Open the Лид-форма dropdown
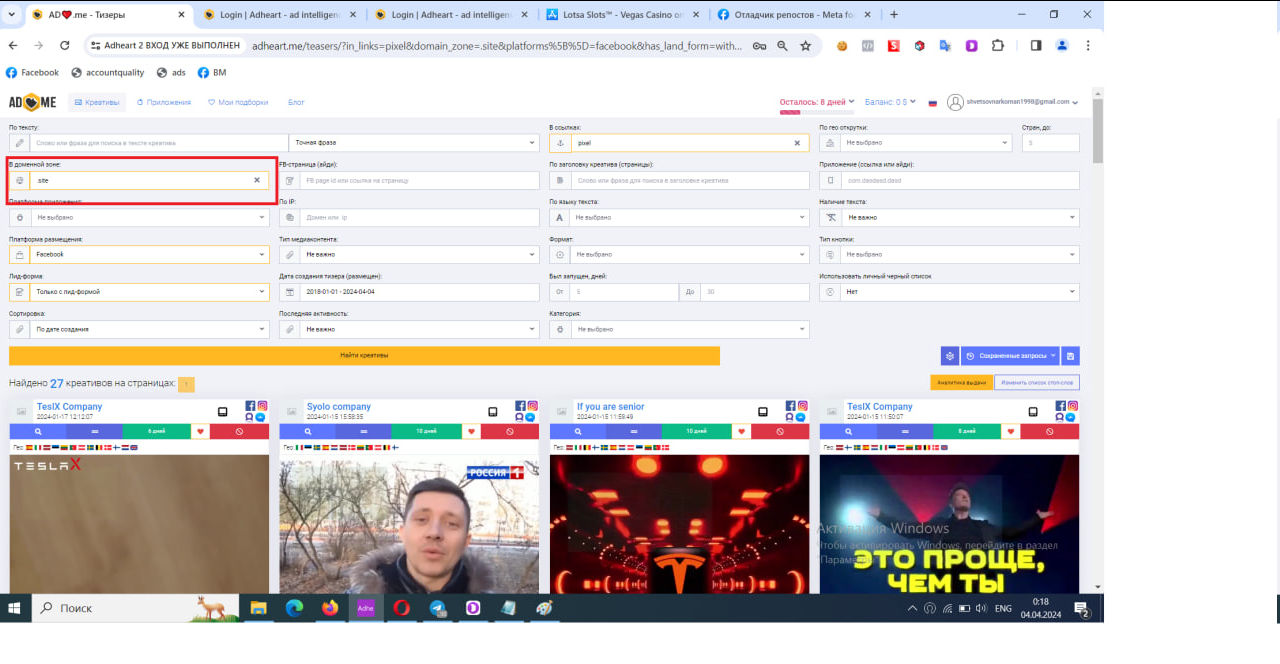This screenshot has width=1280, height=664. 140,292
